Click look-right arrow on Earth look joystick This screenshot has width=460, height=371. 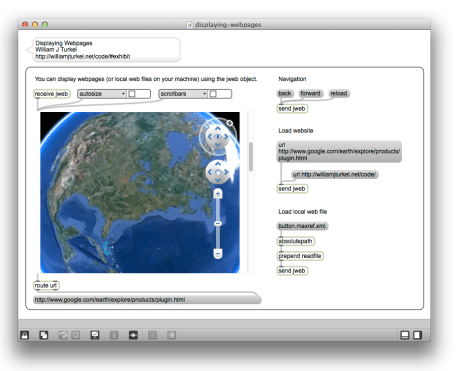click(226, 136)
